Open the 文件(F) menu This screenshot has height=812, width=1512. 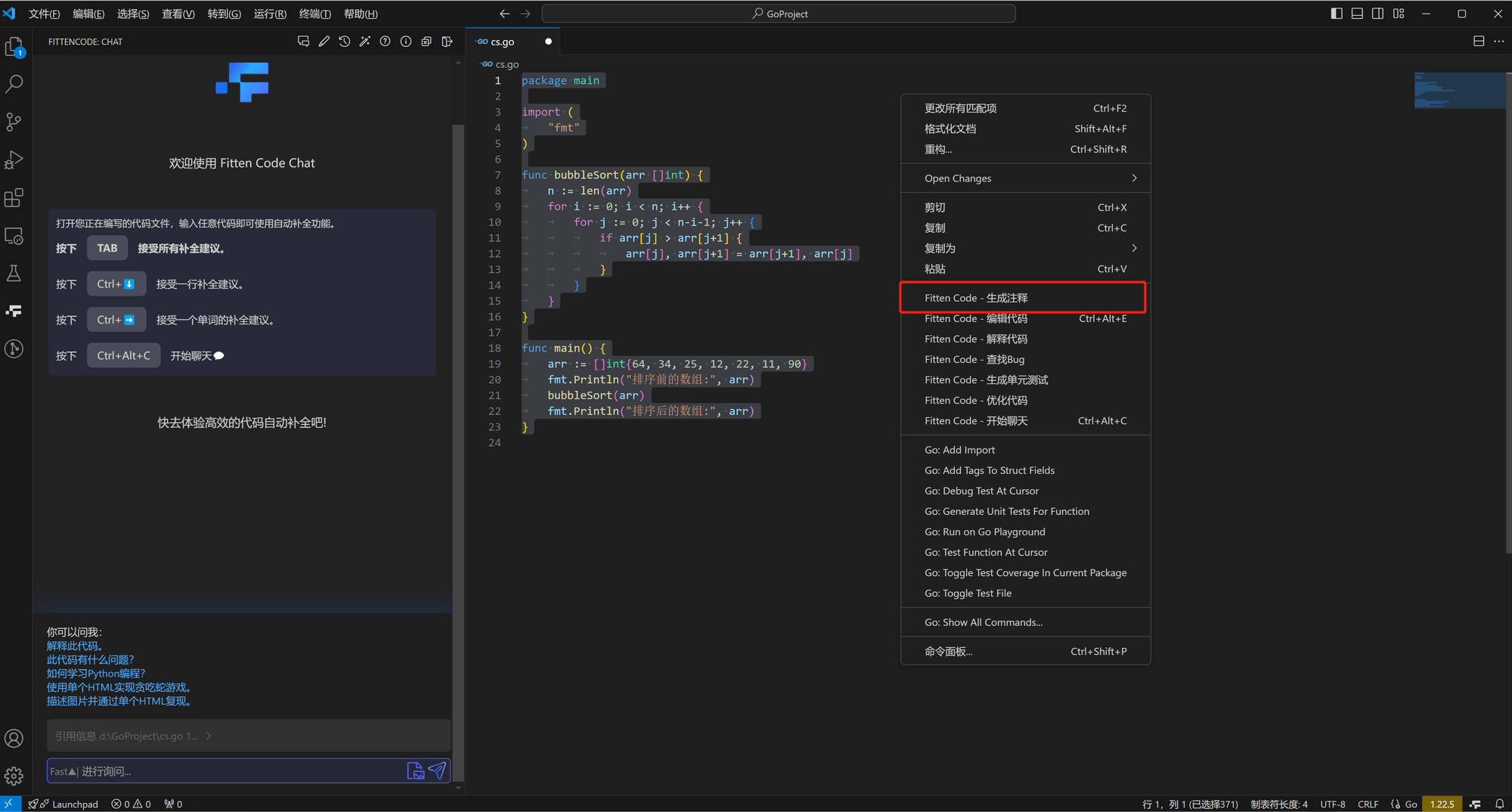pyautogui.click(x=44, y=14)
